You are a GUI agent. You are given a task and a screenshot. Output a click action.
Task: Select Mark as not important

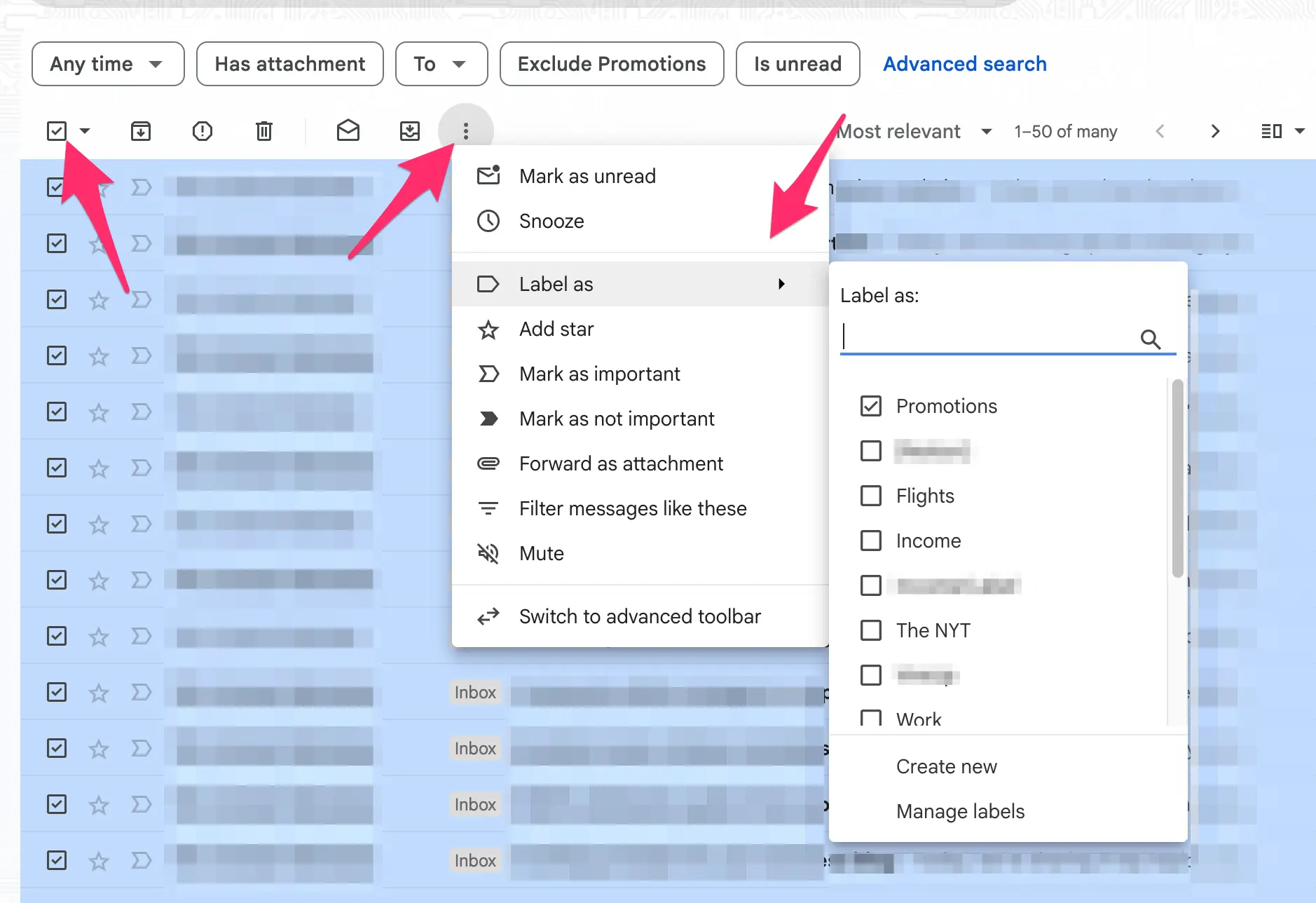coord(616,419)
